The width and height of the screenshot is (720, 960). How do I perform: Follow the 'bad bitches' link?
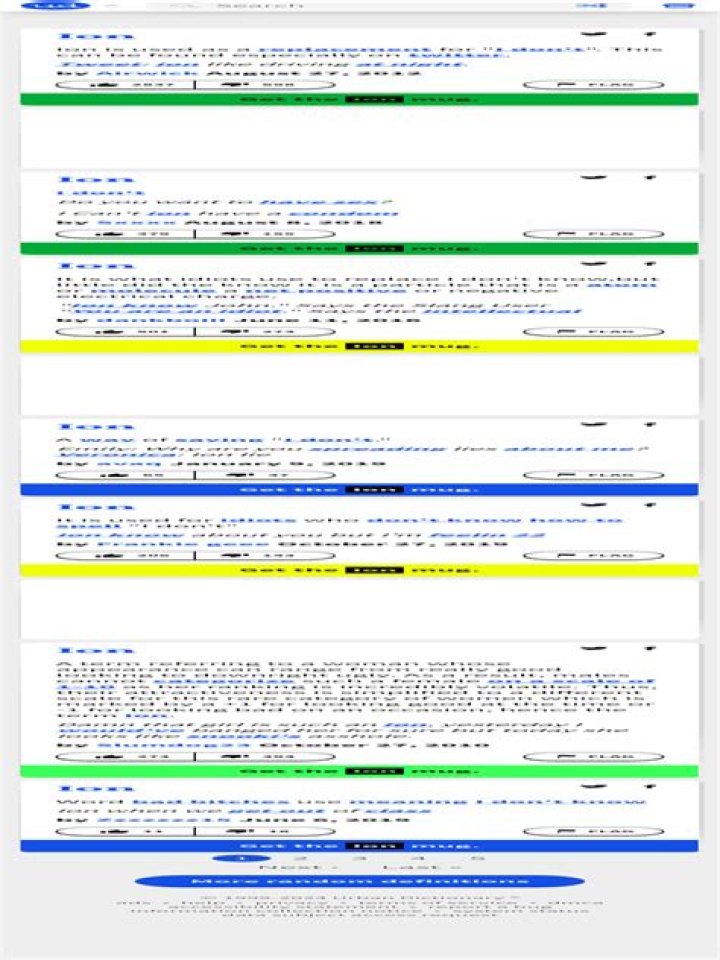(210, 801)
